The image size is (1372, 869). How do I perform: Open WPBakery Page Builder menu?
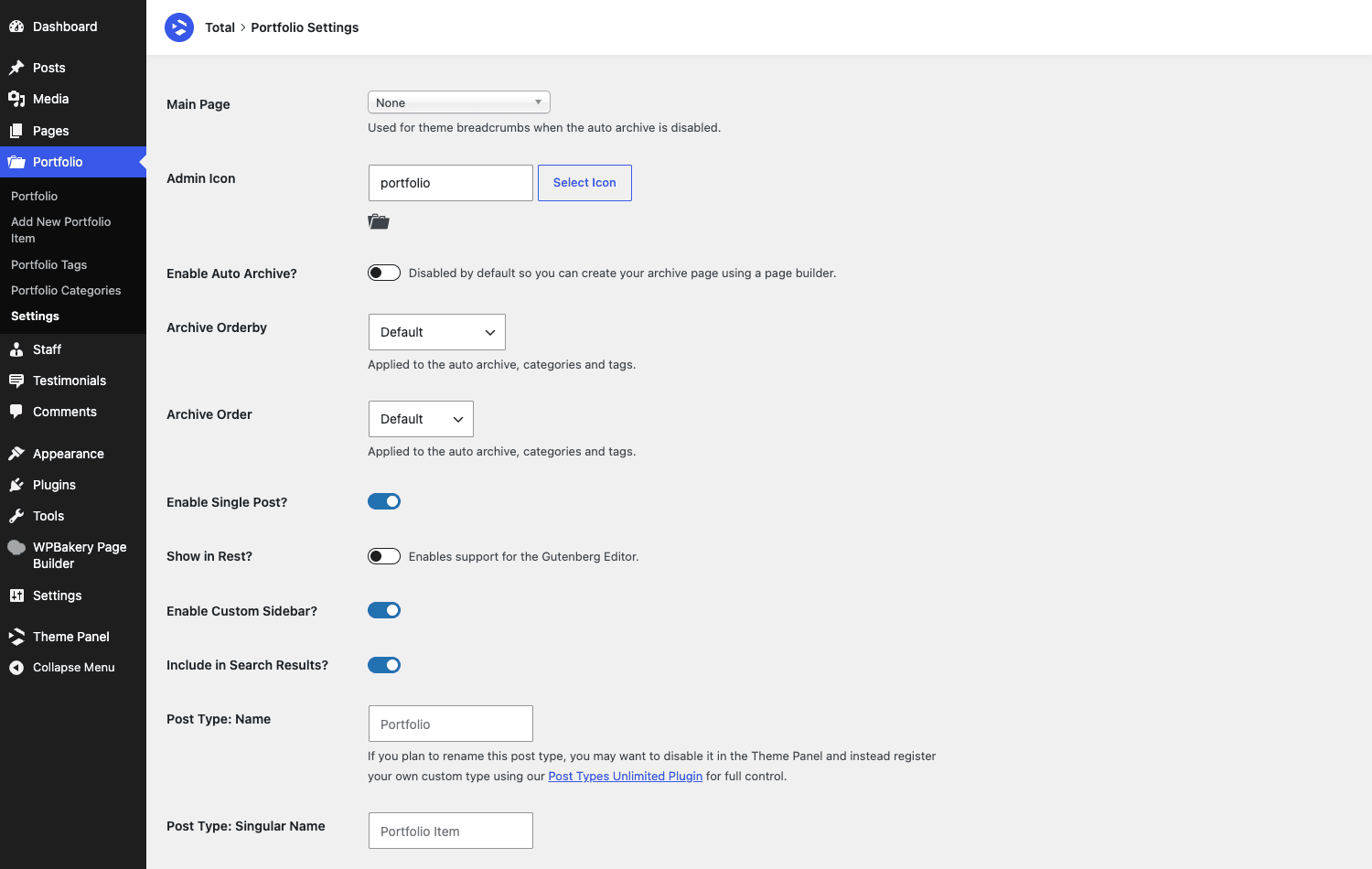(x=73, y=555)
